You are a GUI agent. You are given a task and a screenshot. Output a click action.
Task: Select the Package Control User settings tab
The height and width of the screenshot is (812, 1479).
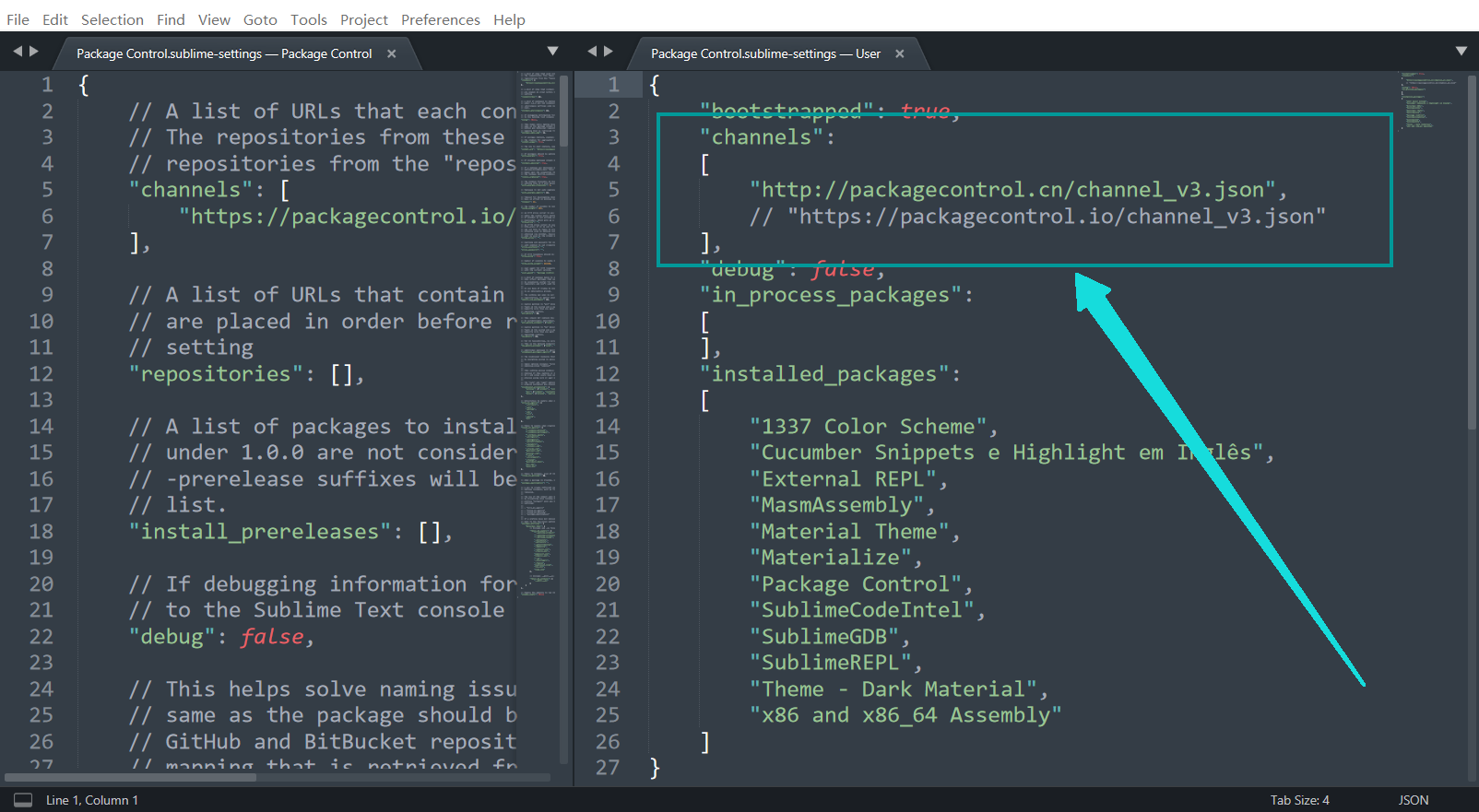tap(765, 53)
